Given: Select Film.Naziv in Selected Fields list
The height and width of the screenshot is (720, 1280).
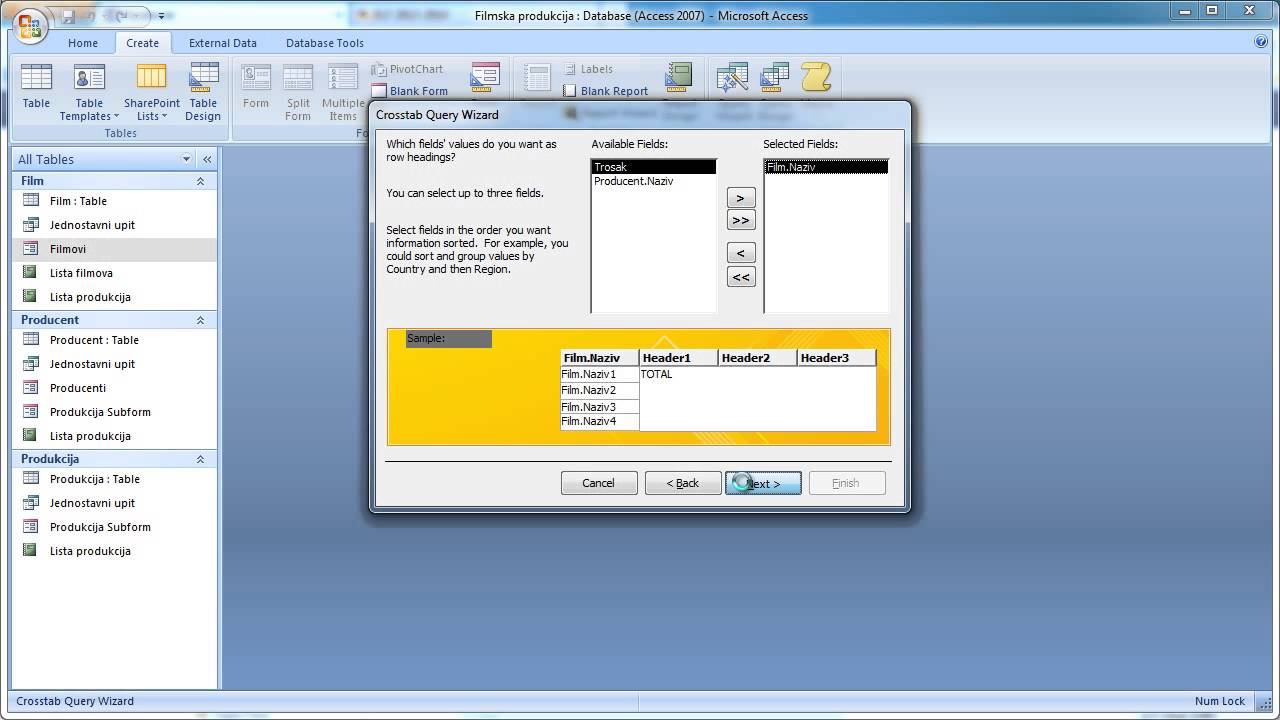Looking at the screenshot, I should click(826, 167).
